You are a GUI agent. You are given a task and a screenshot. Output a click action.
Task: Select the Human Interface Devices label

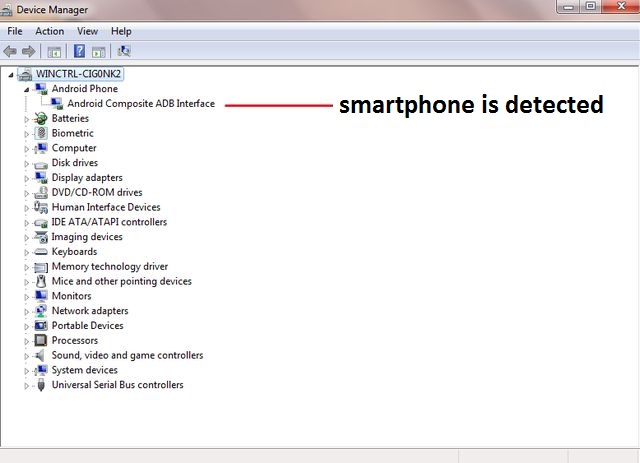pos(106,207)
